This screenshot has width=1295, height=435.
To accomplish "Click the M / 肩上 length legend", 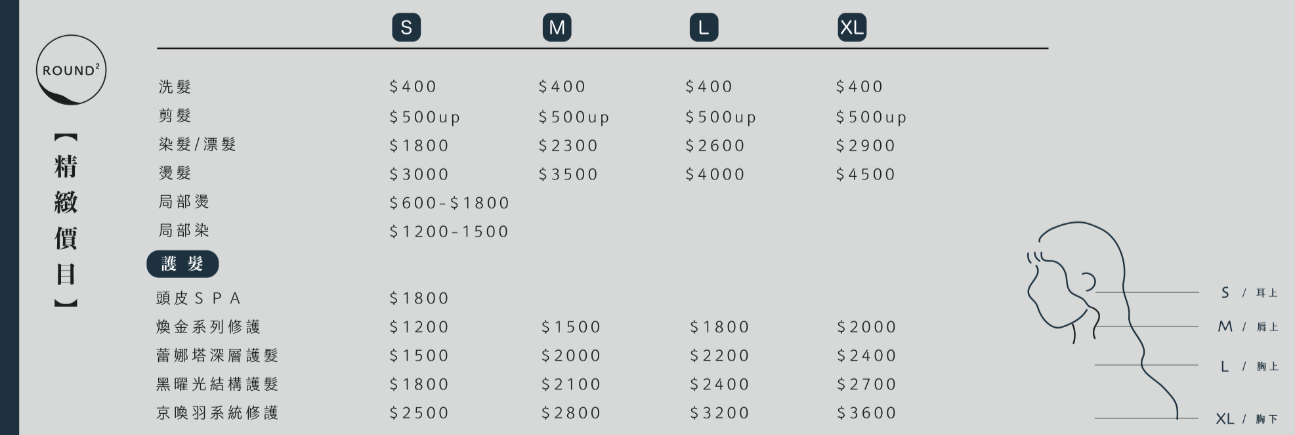I will tap(1247, 327).
